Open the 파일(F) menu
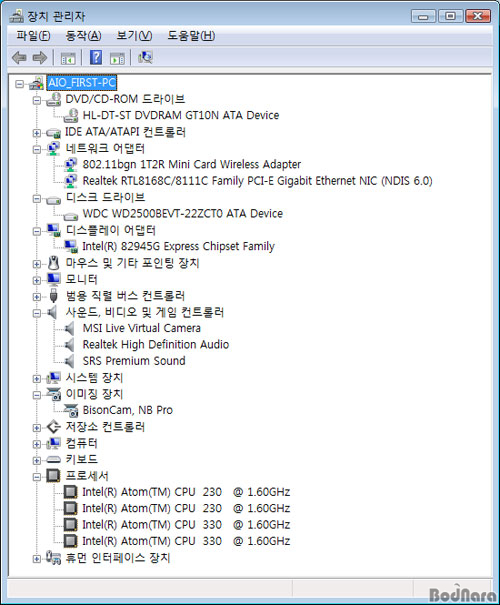Screen dimensions: 500x605 33,36
